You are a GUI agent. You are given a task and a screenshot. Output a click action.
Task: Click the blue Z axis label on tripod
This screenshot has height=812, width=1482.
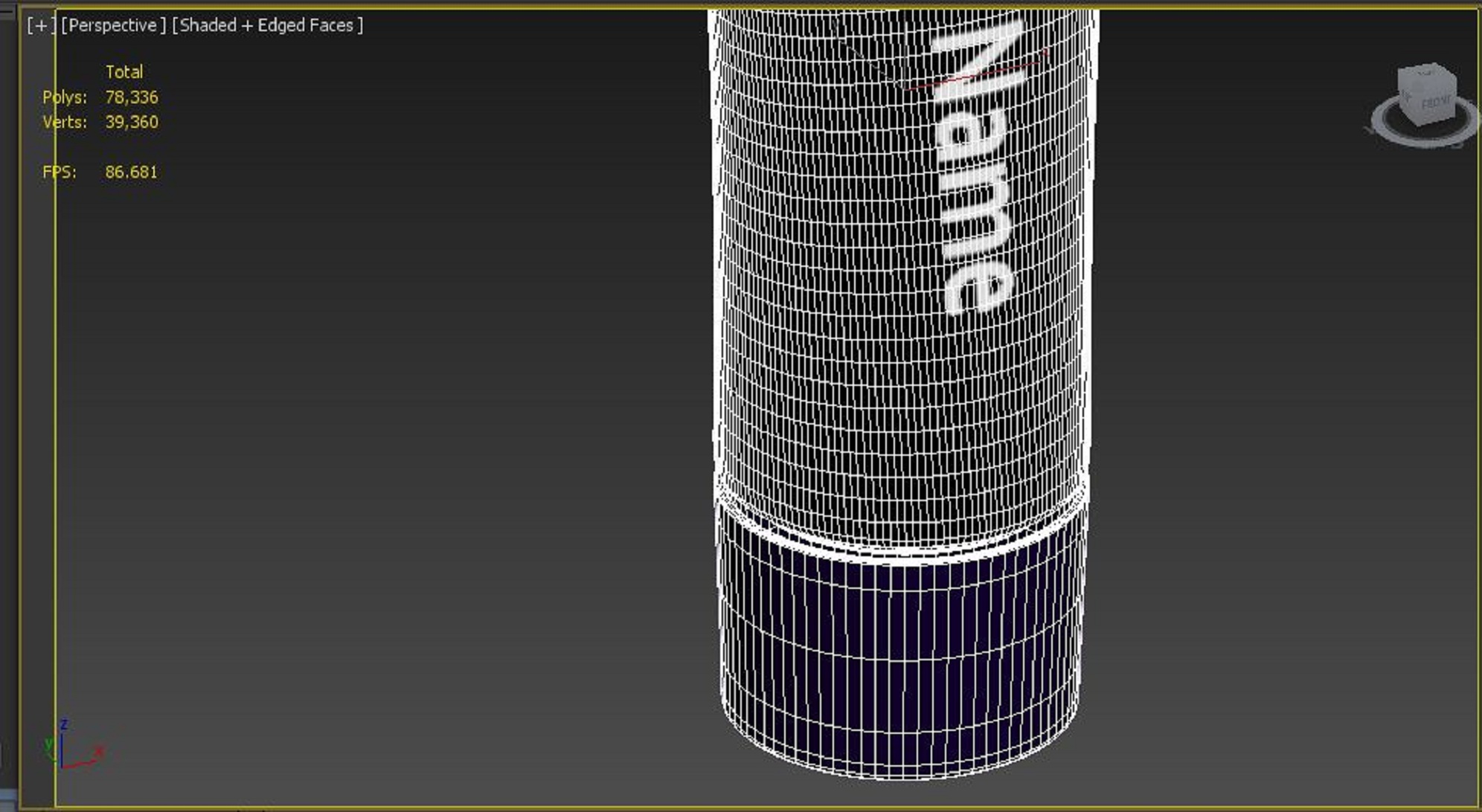[64, 724]
